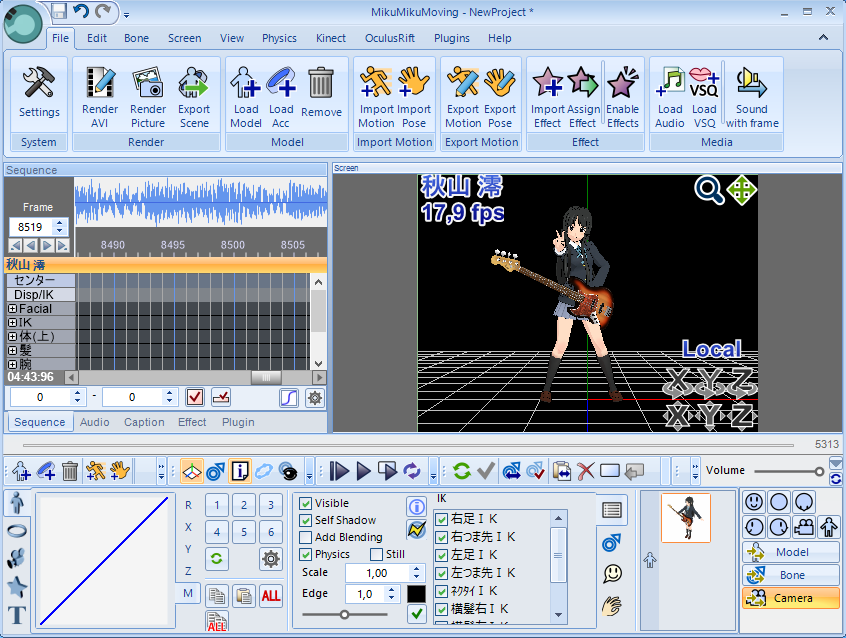Image resolution: width=846 pixels, height=638 pixels.
Task: Click Import Pose icon
Action: click(414, 82)
